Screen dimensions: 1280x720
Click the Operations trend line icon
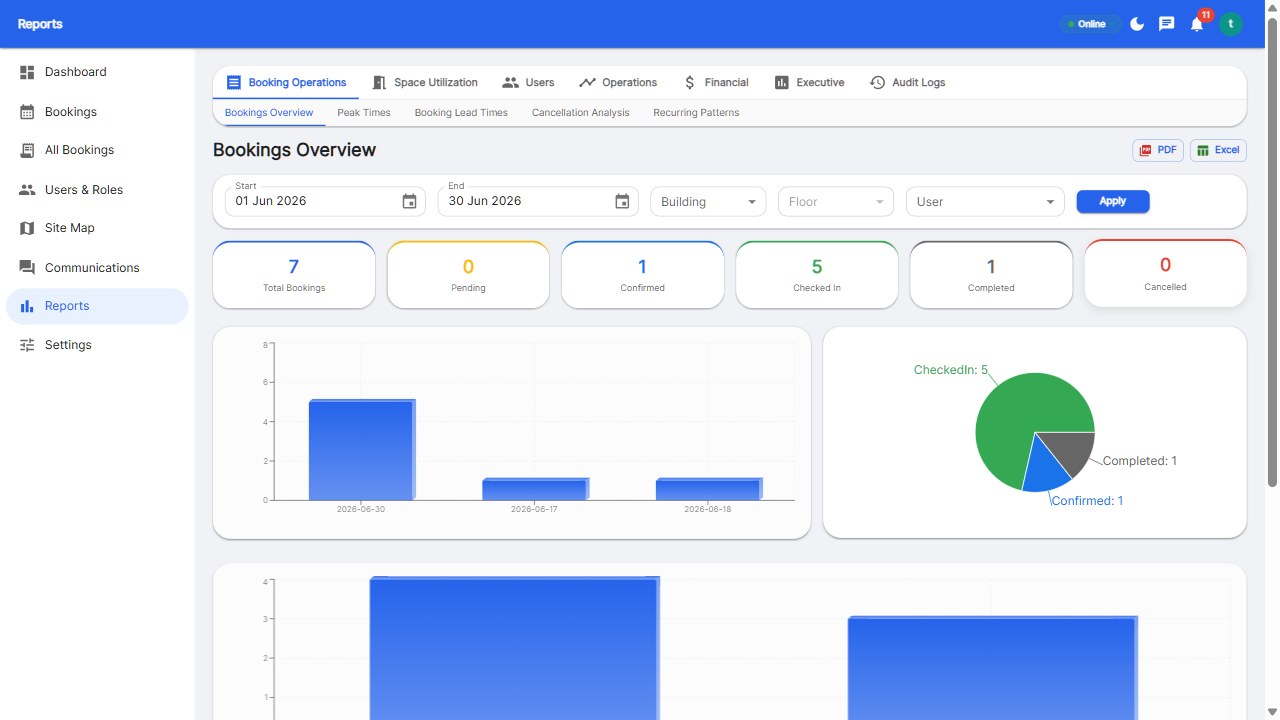click(587, 83)
